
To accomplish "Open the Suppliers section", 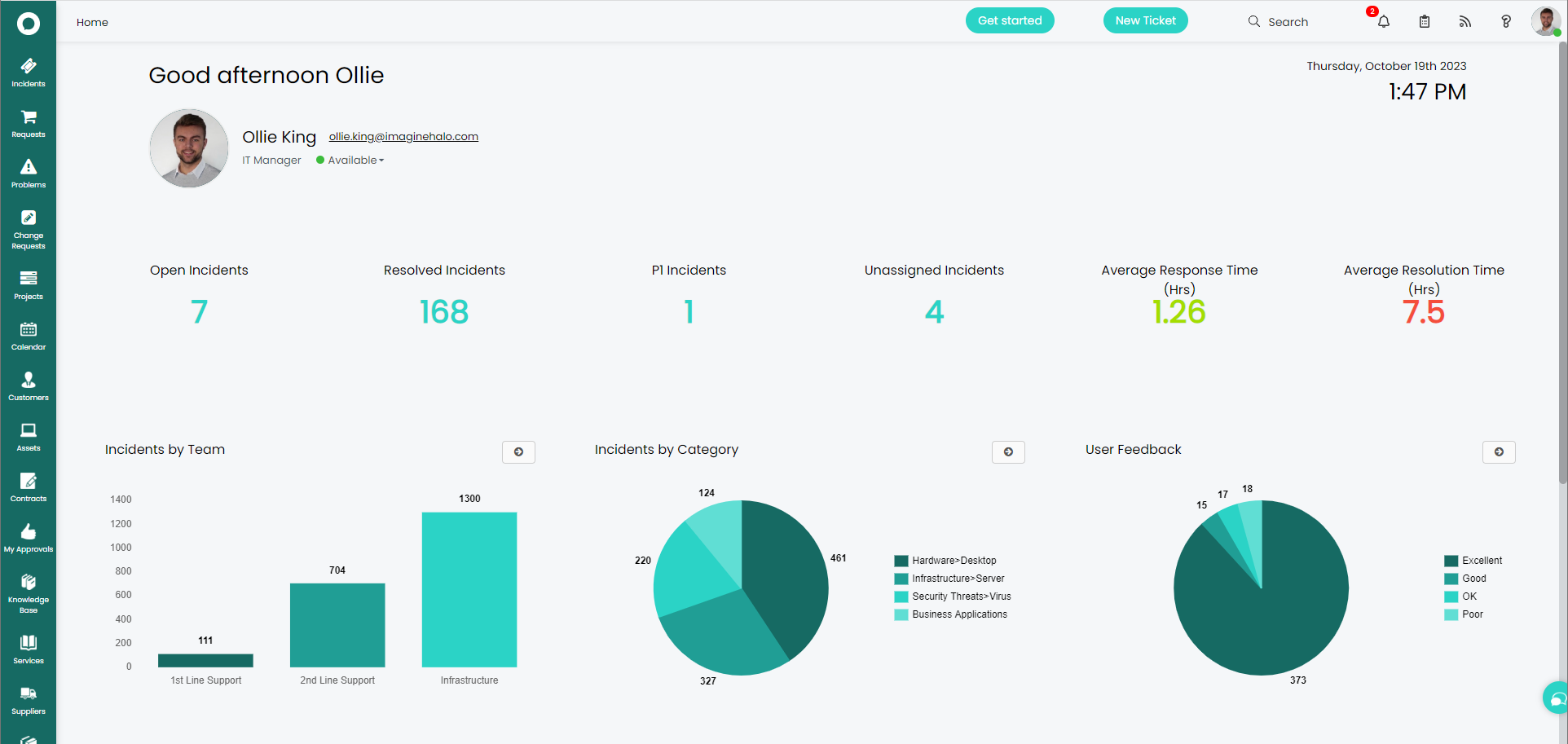I will pyautogui.click(x=29, y=699).
